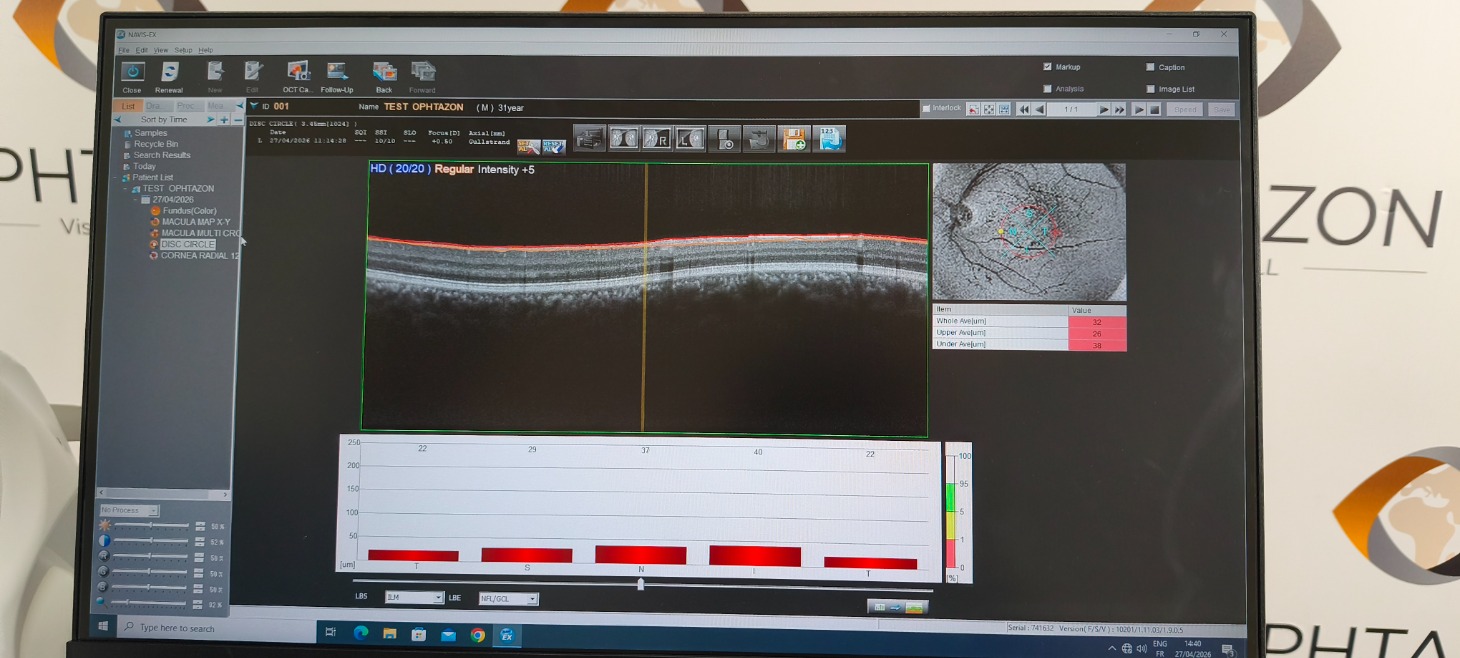The width and height of the screenshot is (1460, 658).
Task: Select the right eye (R) view icon
Action: pos(657,138)
